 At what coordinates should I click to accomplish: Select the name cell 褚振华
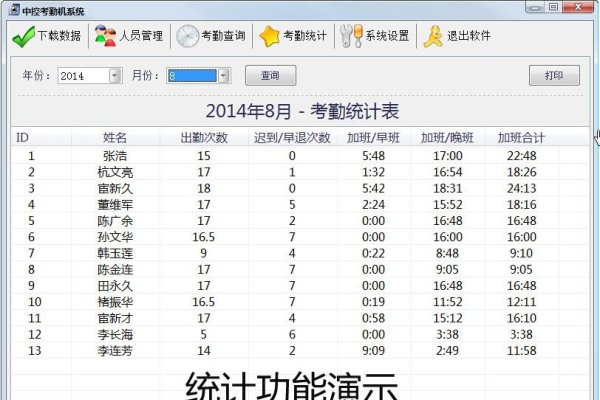pyautogui.click(x=115, y=302)
